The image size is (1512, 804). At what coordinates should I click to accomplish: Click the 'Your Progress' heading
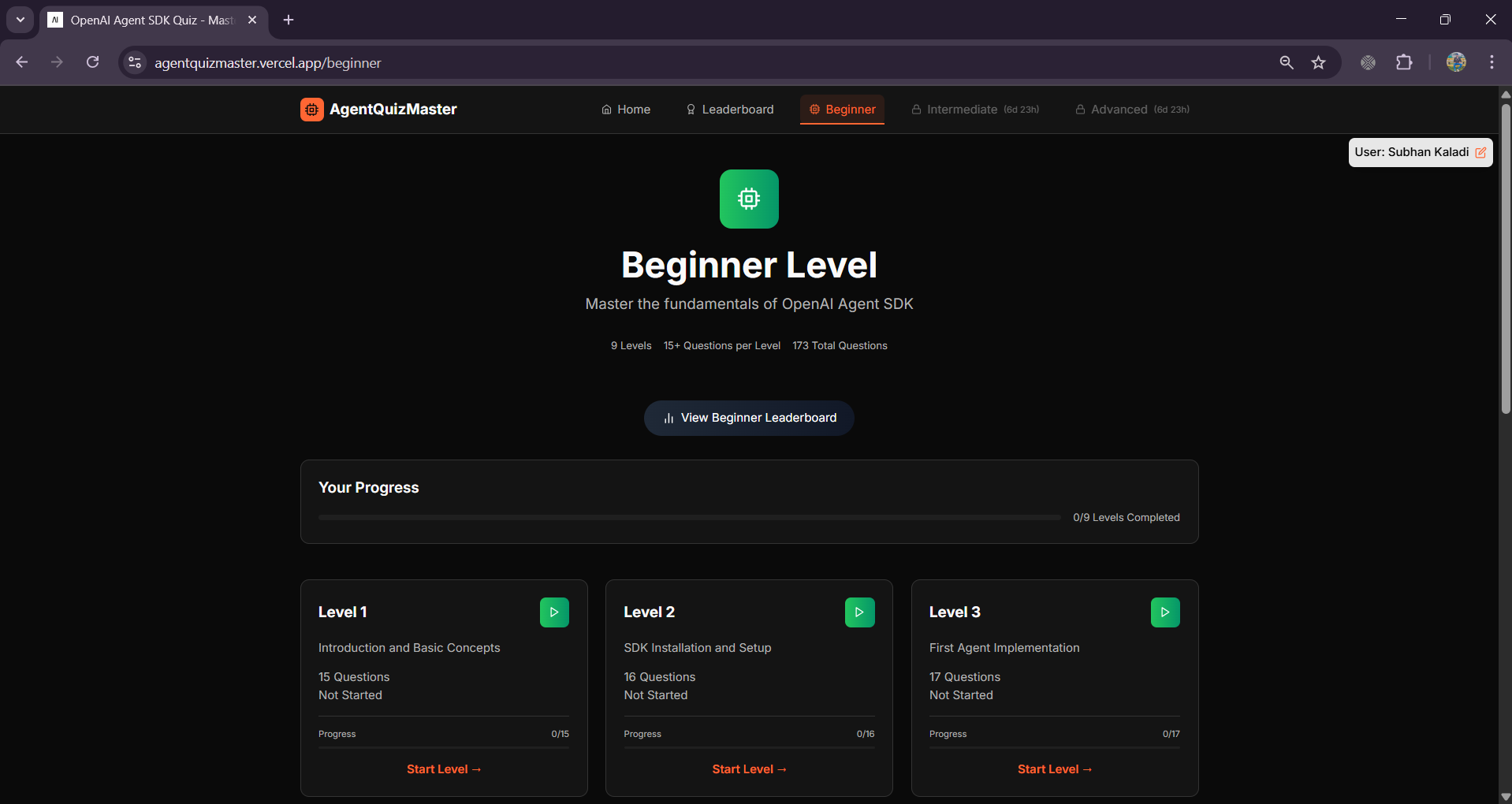coord(368,488)
